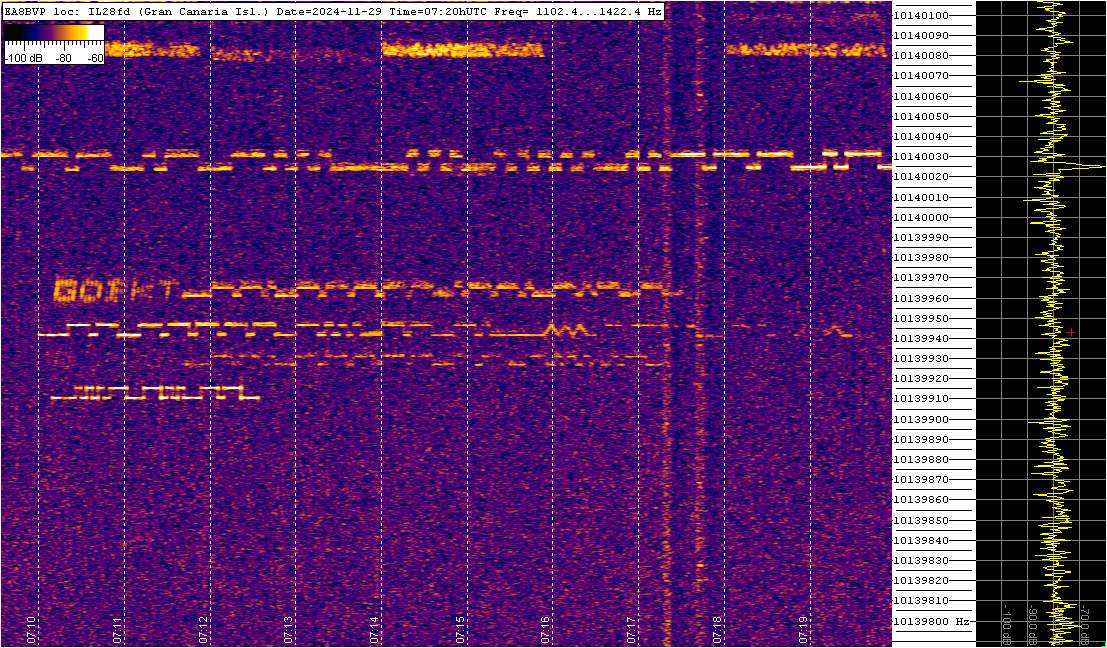Select the 07:17 time marker
Screen dimensions: 1107x648
tap(632, 629)
